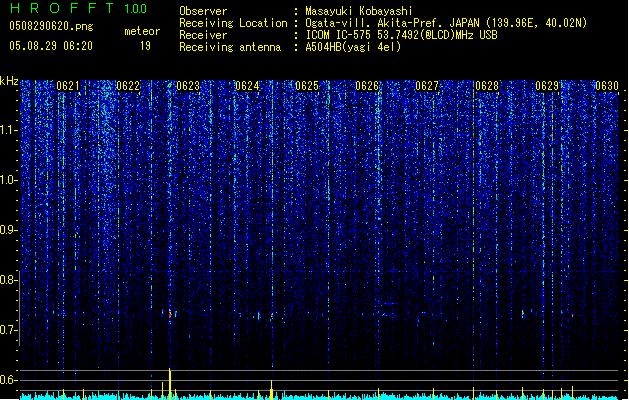This screenshot has width=629, height=400.
Task: Click the 0623 time marker
Action: [x=188, y=86]
